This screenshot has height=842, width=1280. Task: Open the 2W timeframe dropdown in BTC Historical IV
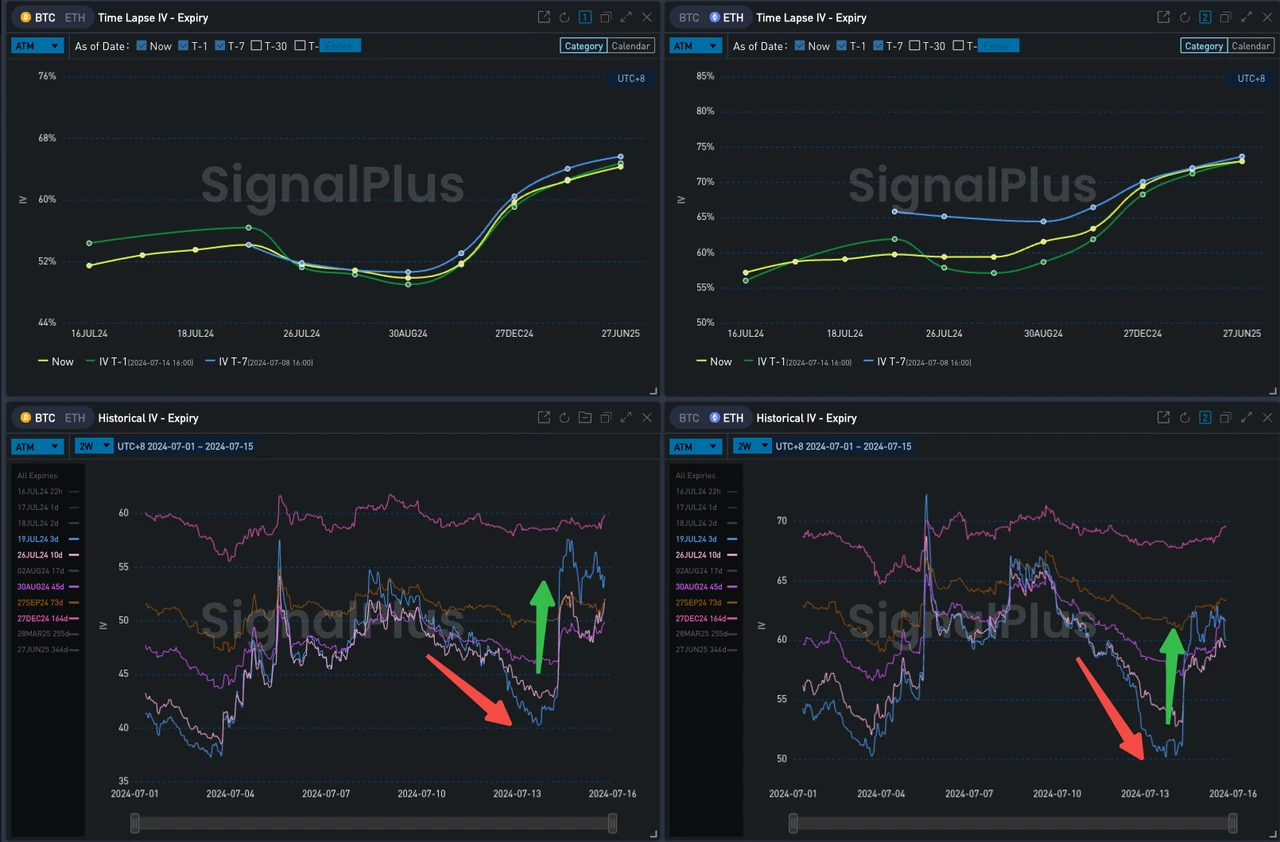[94, 446]
